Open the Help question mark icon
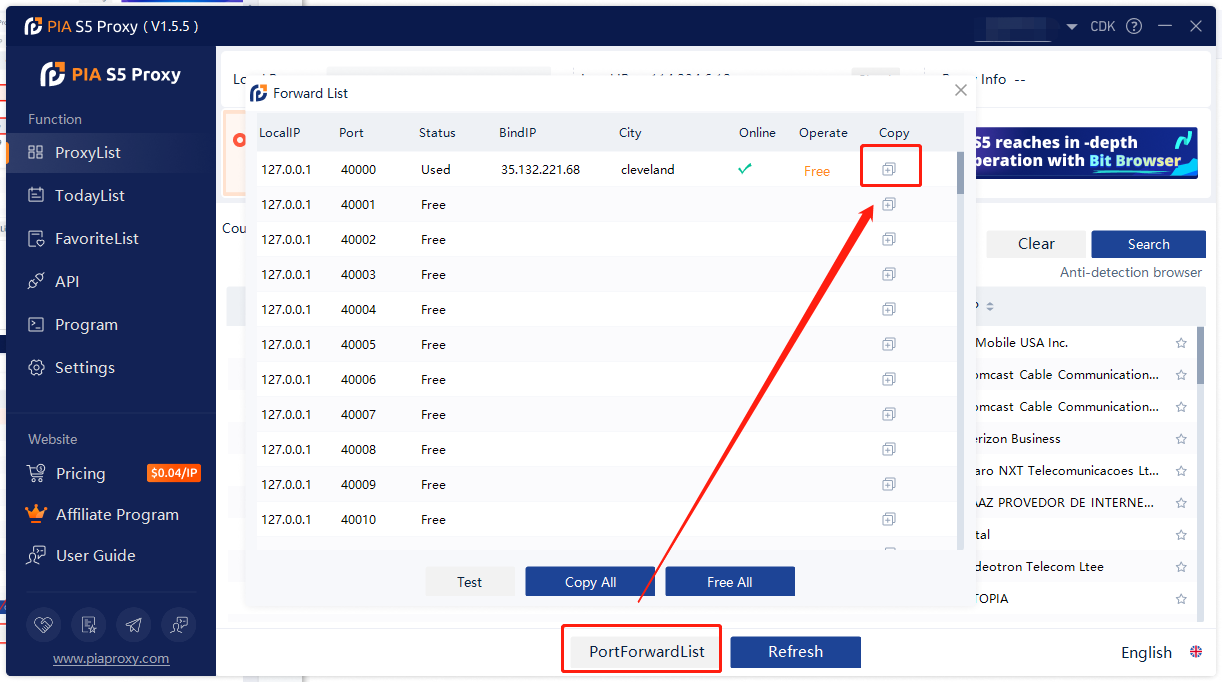The image size is (1222, 682). click(1134, 26)
